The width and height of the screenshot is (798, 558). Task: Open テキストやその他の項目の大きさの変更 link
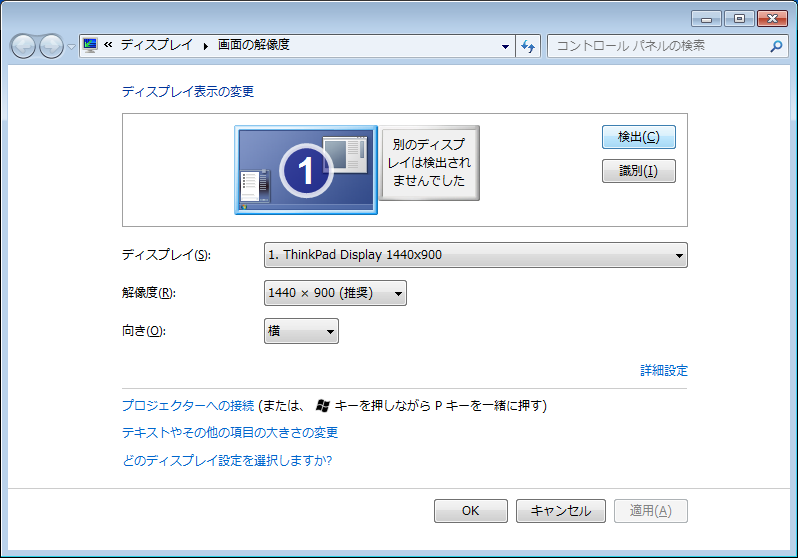(229, 433)
